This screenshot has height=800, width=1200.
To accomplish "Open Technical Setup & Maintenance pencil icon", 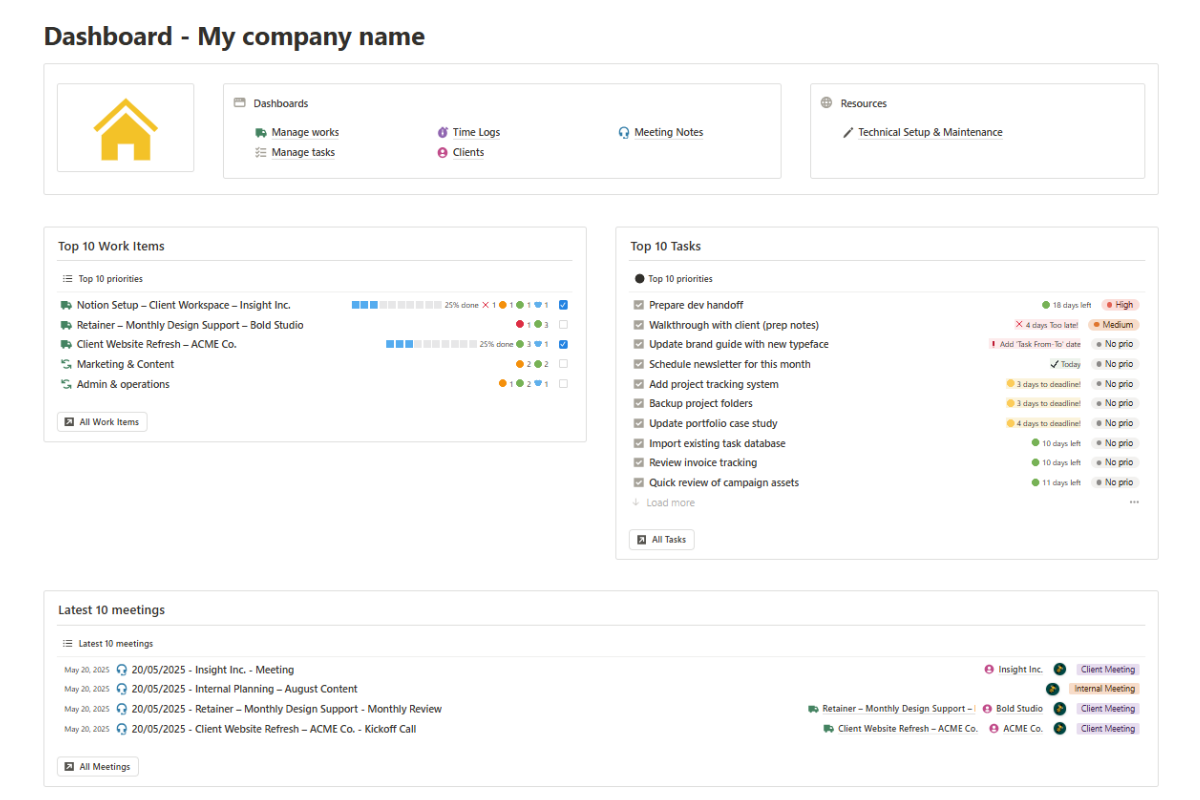I will pos(848,132).
